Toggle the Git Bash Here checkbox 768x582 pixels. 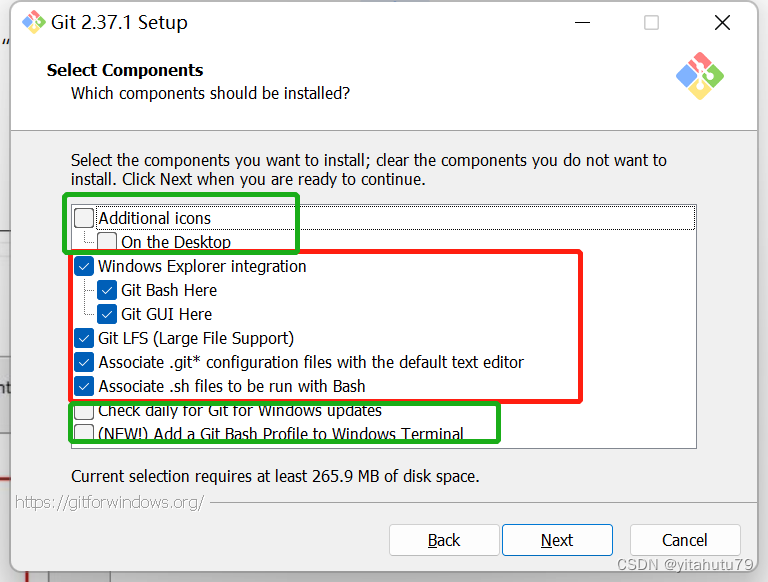click(x=108, y=290)
